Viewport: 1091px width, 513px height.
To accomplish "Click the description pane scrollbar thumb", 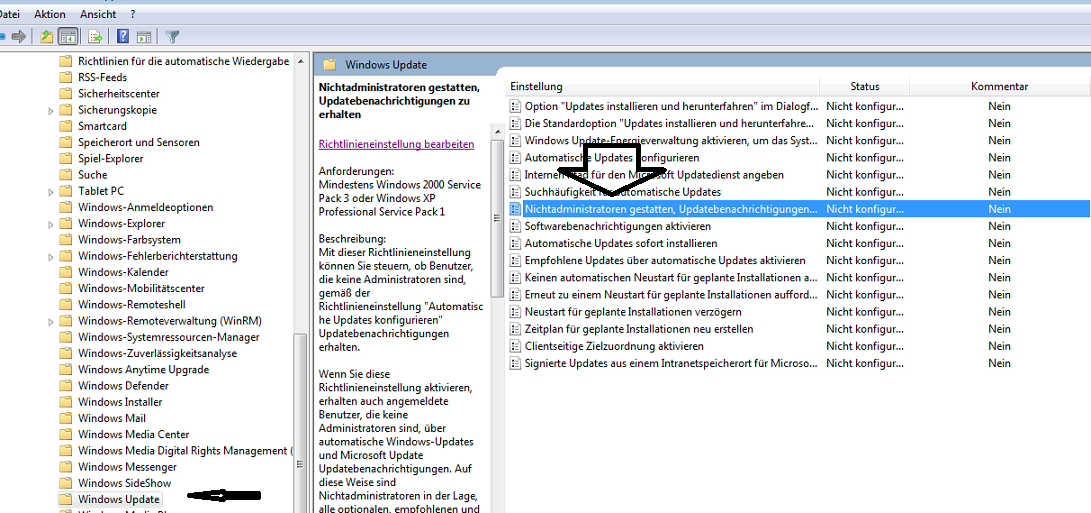I will [497, 217].
